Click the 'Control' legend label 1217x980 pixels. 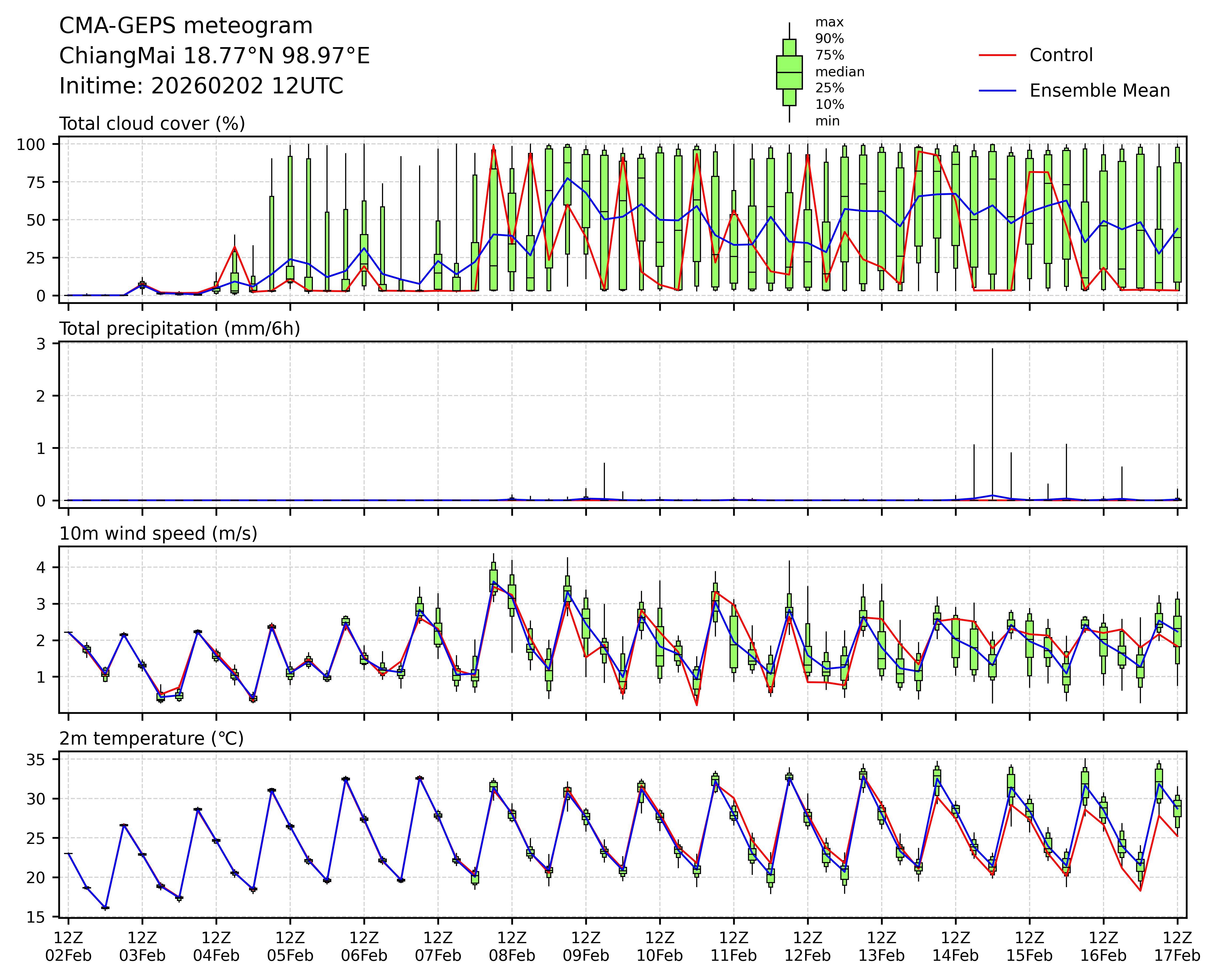(x=1061, y=55)
